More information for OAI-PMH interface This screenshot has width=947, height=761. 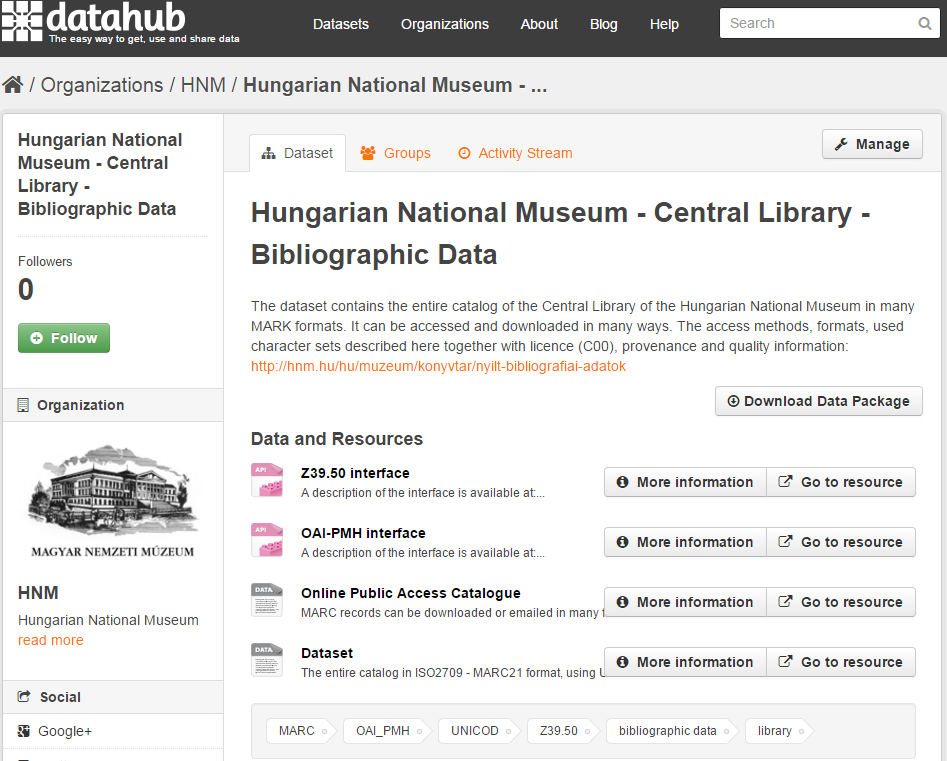685,542
